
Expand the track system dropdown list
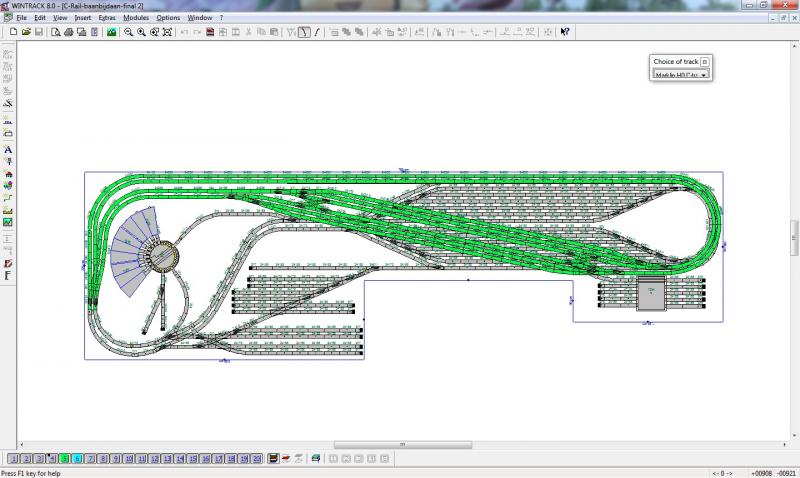click(x=704, y=74)
